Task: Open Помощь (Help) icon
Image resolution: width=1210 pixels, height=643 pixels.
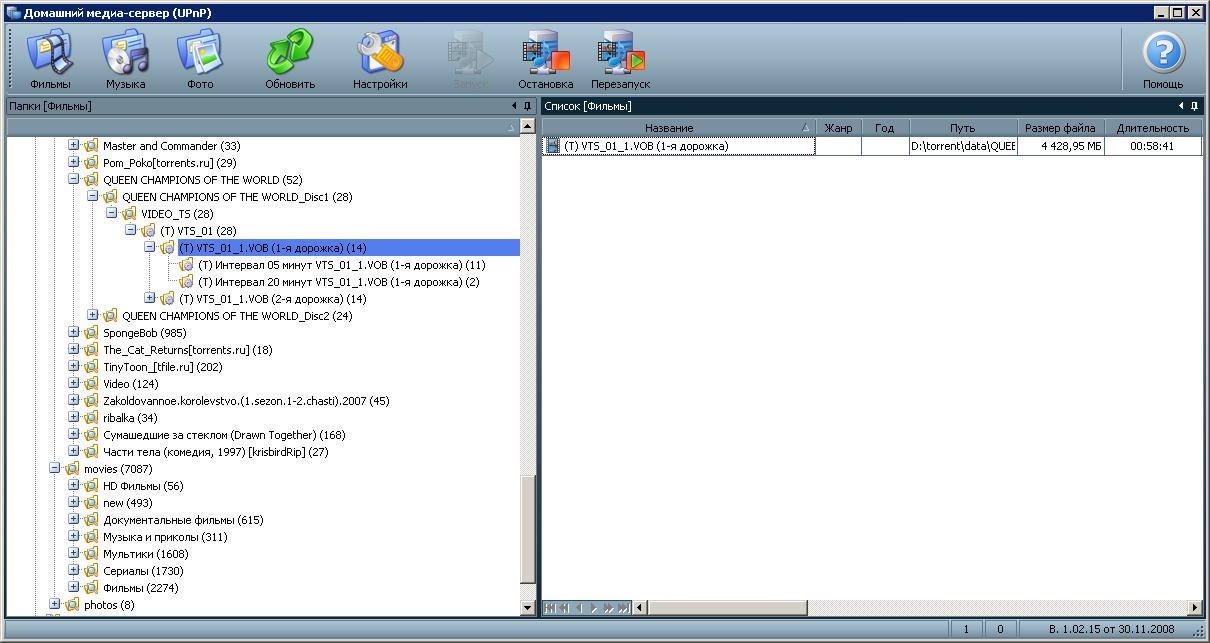Action: (x=1163, y=59)
